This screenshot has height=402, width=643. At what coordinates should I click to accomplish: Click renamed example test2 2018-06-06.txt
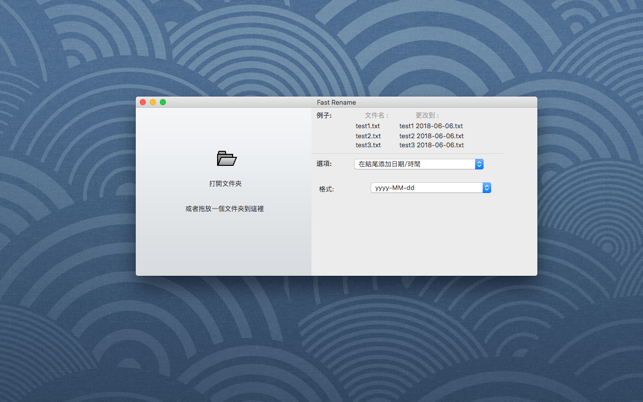pos(431,136)
